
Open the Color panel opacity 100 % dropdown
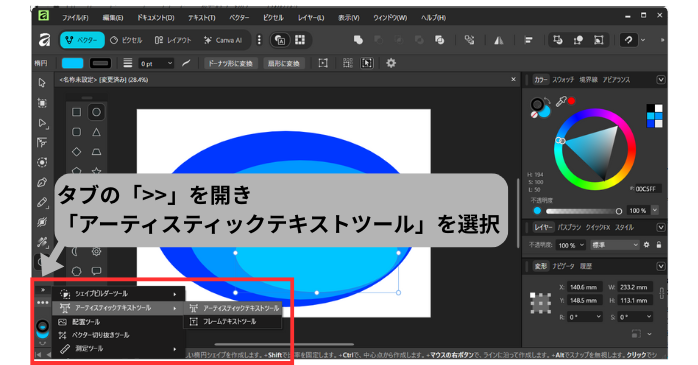(655, 210)
